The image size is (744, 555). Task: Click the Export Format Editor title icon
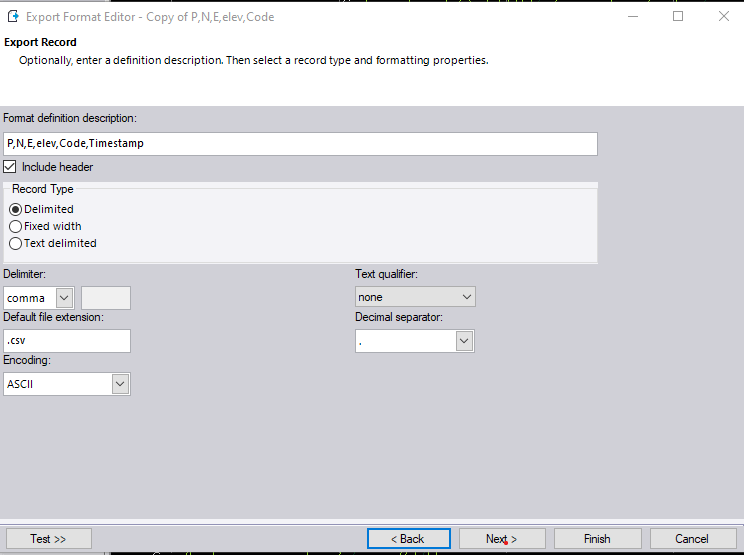pyautogui.click(x=13, y=17)
